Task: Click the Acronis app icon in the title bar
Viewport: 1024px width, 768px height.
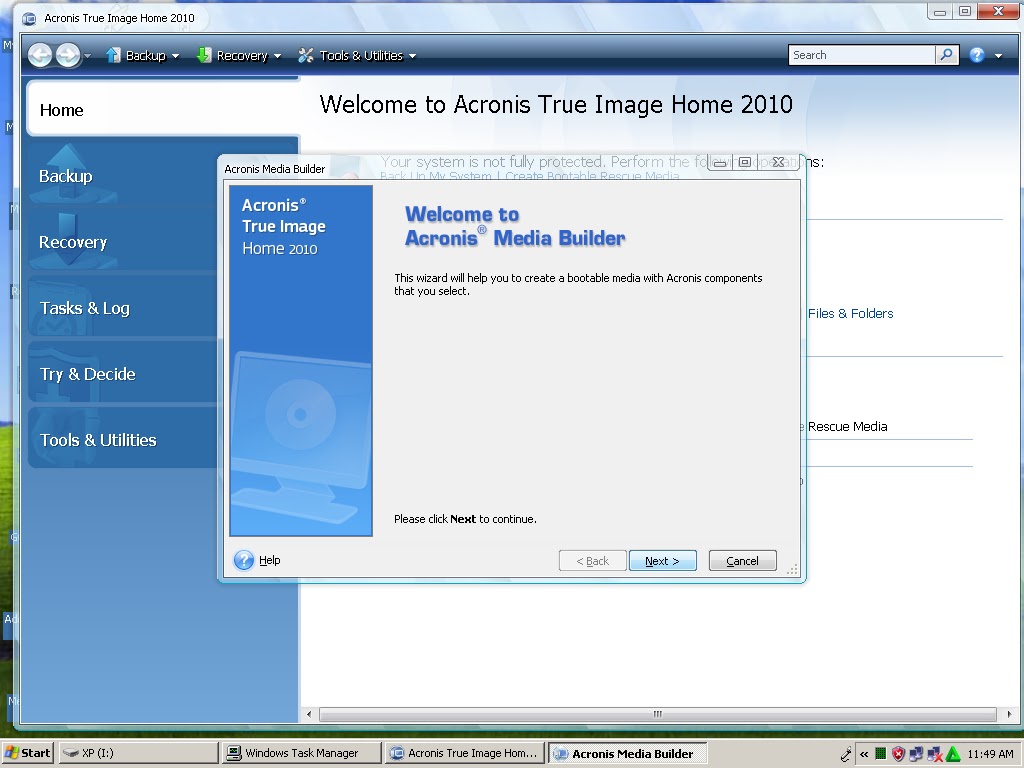Action: (x=29, y=18)
